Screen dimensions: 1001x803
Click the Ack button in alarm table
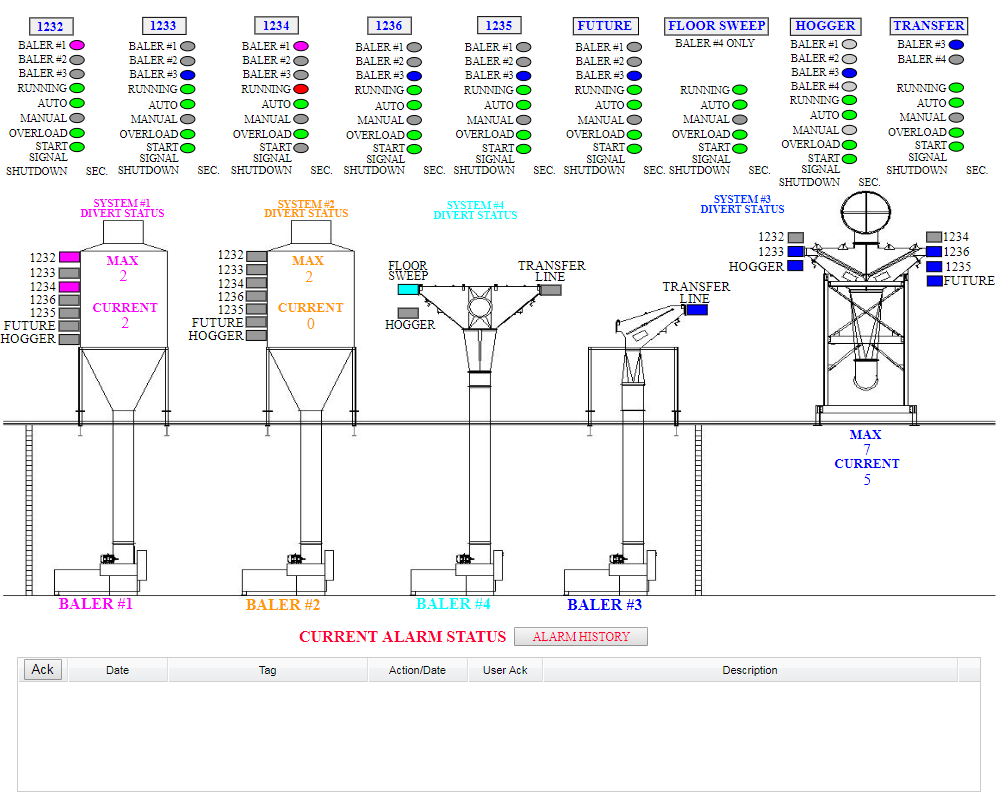pos(43,670)
